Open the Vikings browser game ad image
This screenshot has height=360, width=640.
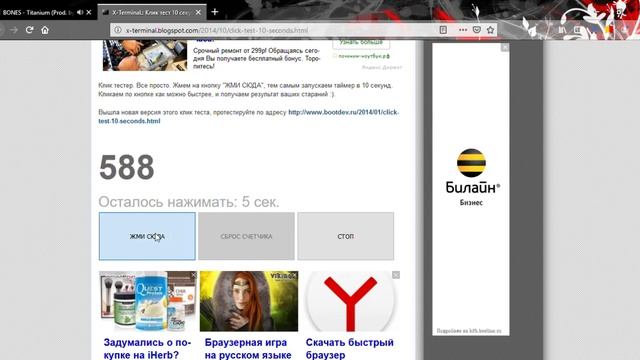pos(249,301)
